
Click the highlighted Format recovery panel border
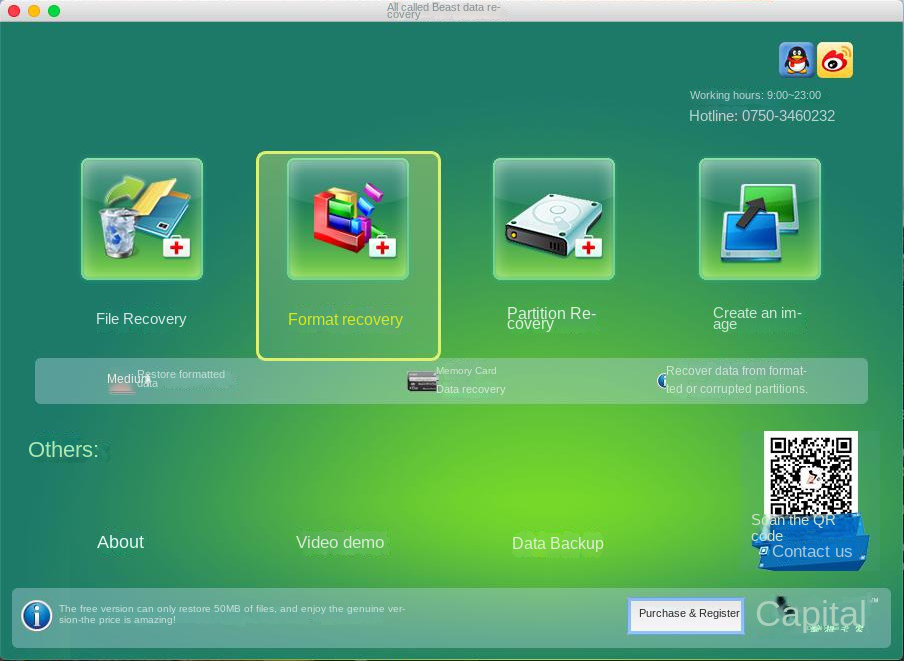pos(348,255)
